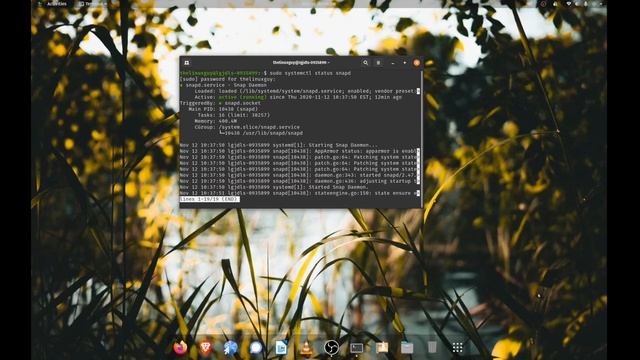Launch Brave browser from the dock
640x360 pixels.
(205, 347)
